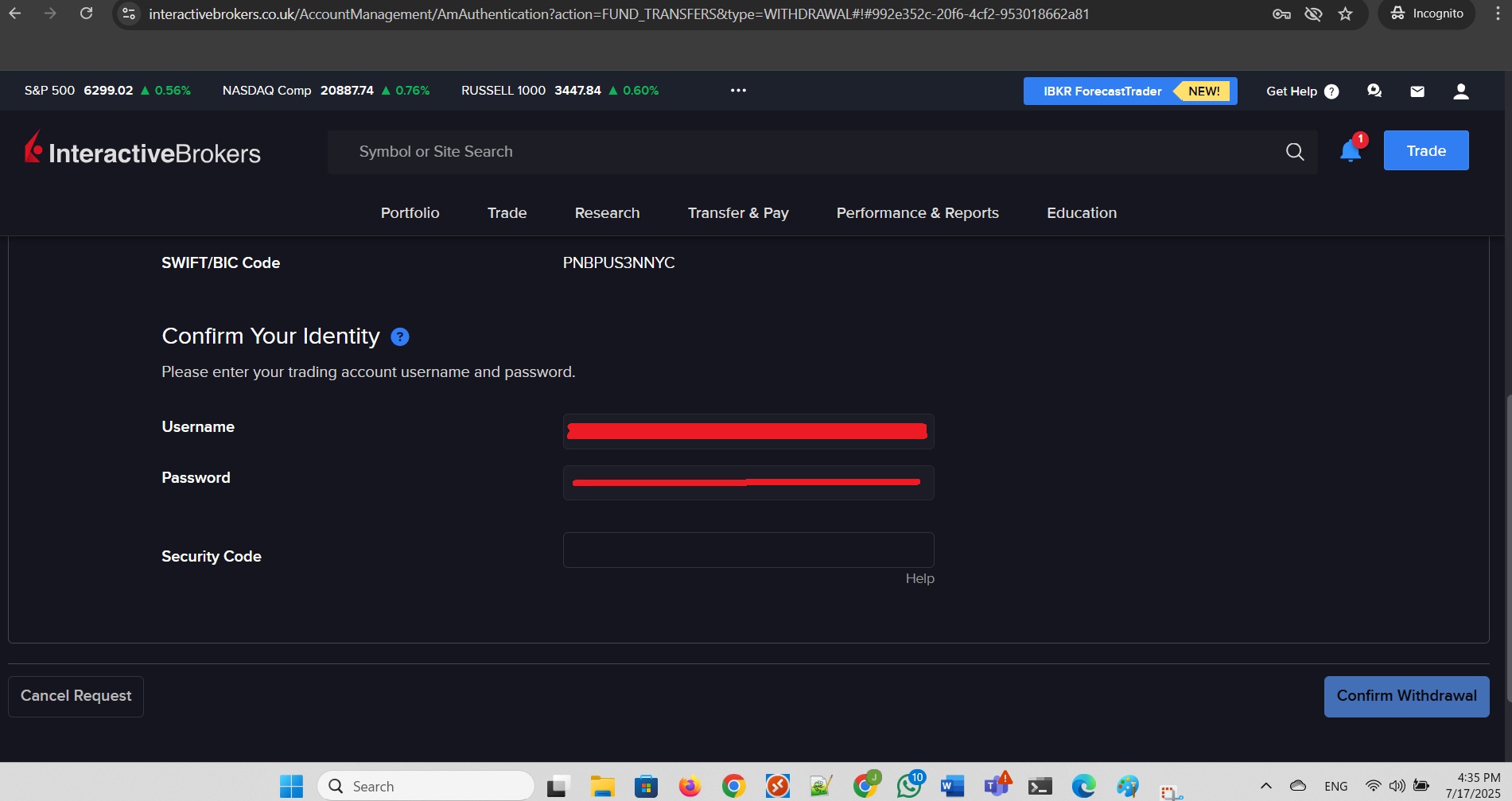This screenshot has height=801, width=1512.
Task: Click the blue Trade button
Action: pyautogui.click(x=1426, y=150)
